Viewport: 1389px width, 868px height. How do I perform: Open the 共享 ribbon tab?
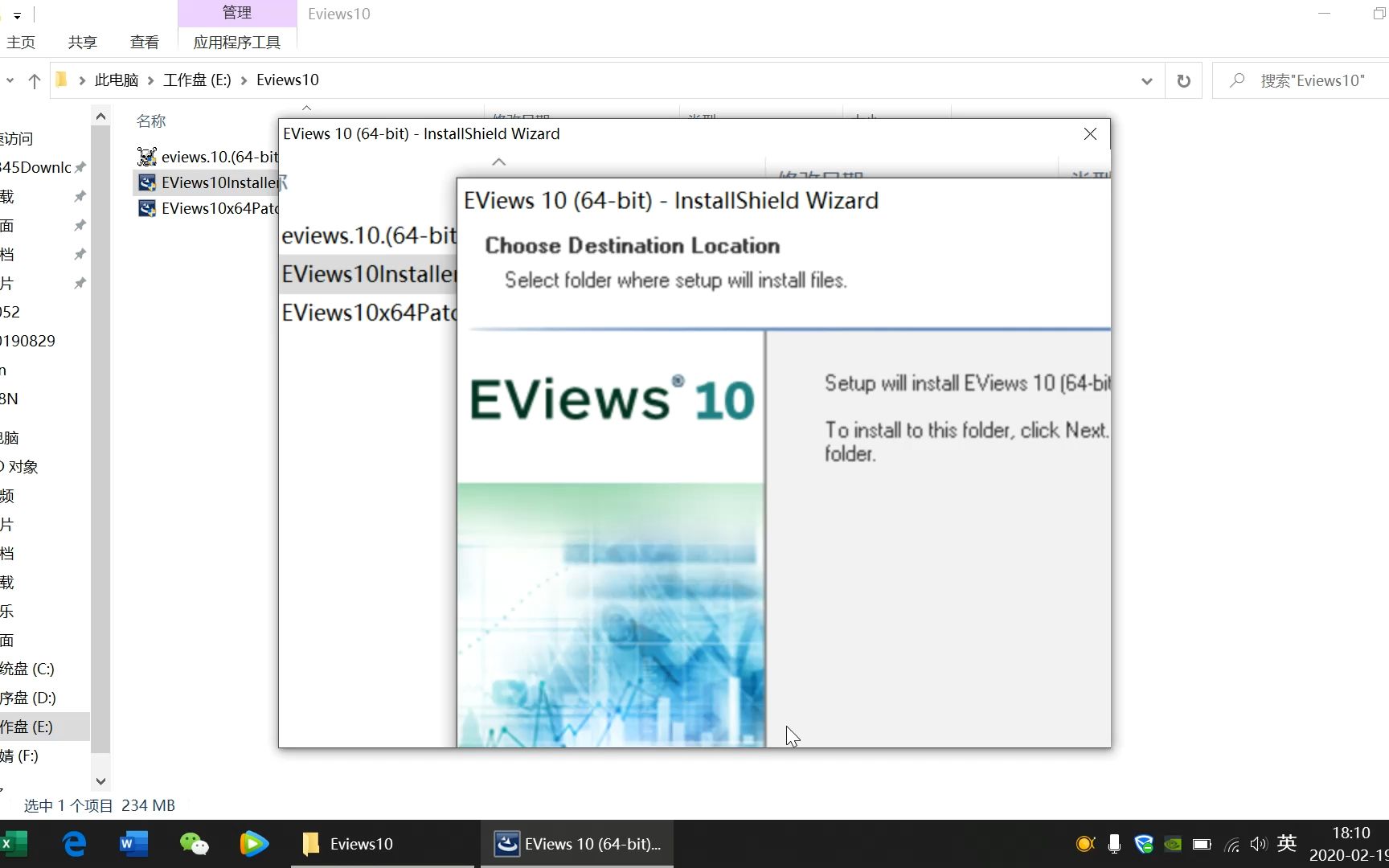click(82, 43)
